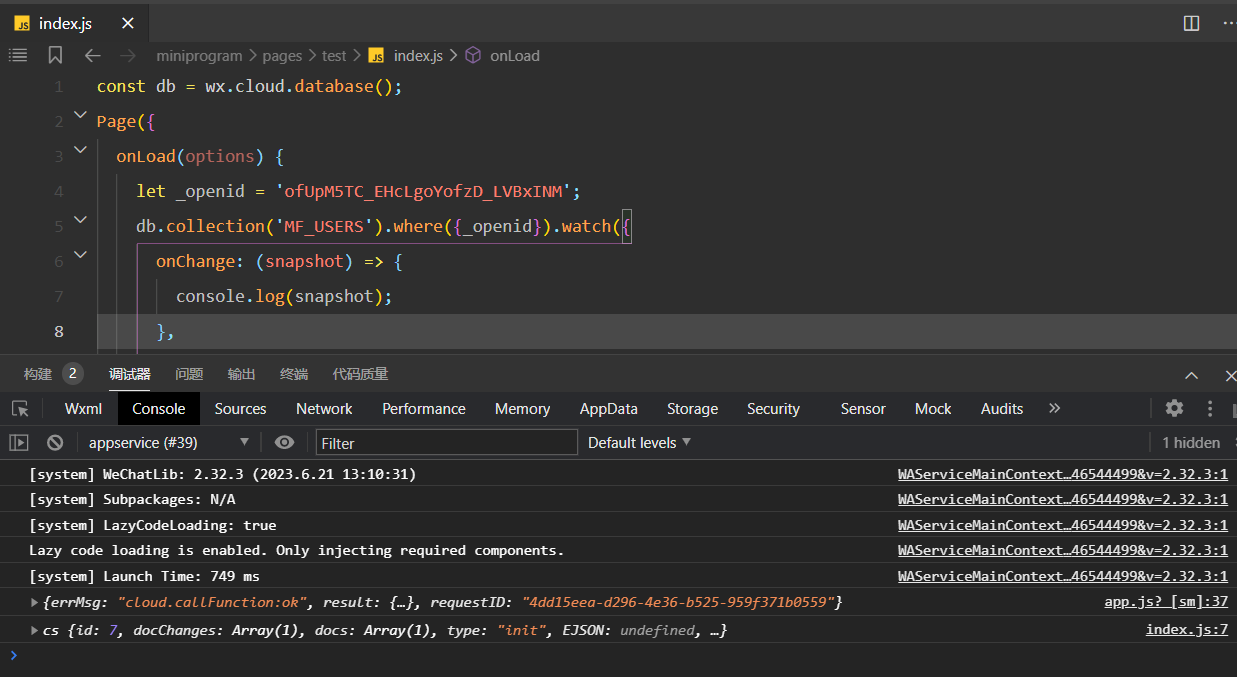Click the 1 hidden messages label

(1191, 442)
